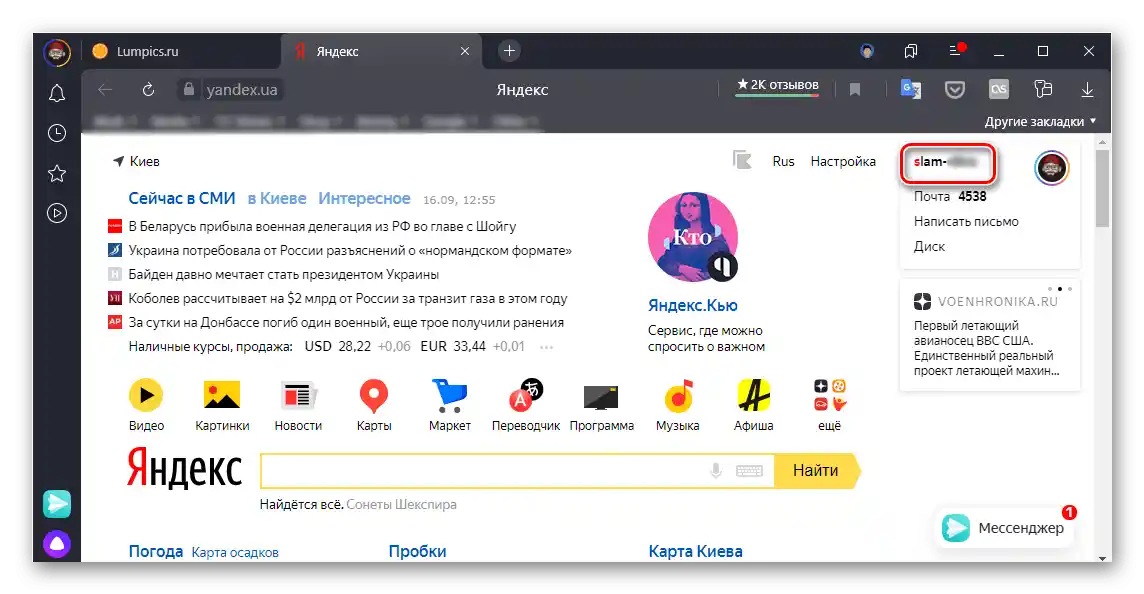Screen dimensions: 1144x594
Task: Open a new tab with plus button
Action: point(509,50)
